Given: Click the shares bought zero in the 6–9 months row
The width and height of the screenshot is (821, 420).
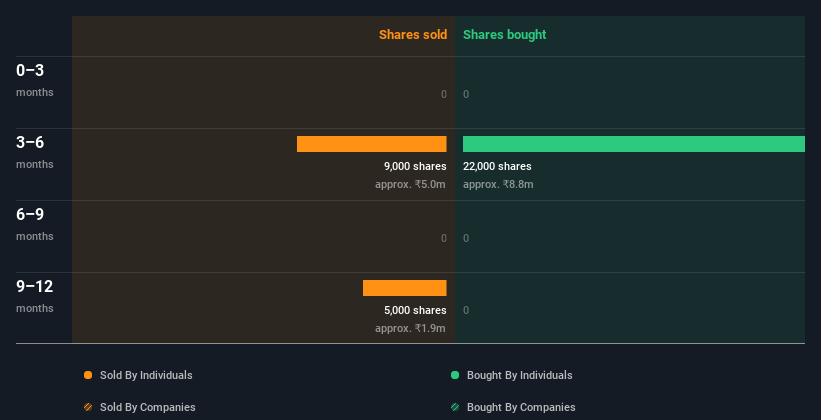Looking at the screenshot, I should coord(466,238).
